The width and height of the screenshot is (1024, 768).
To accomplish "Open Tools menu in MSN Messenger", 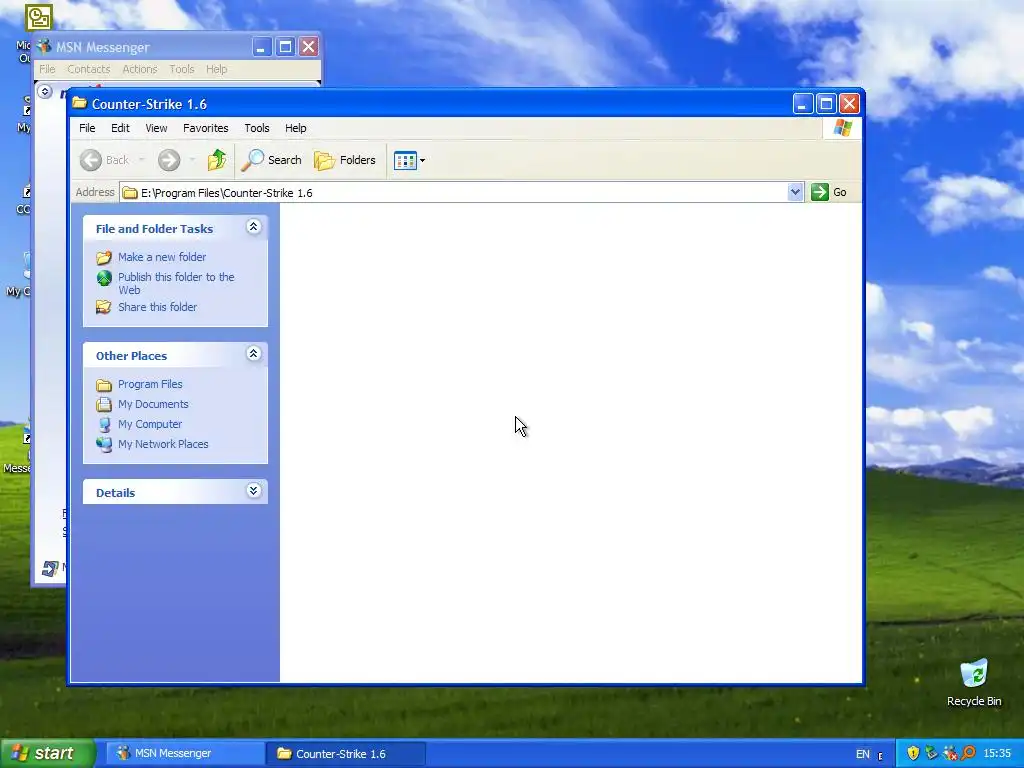I will 182,69.
